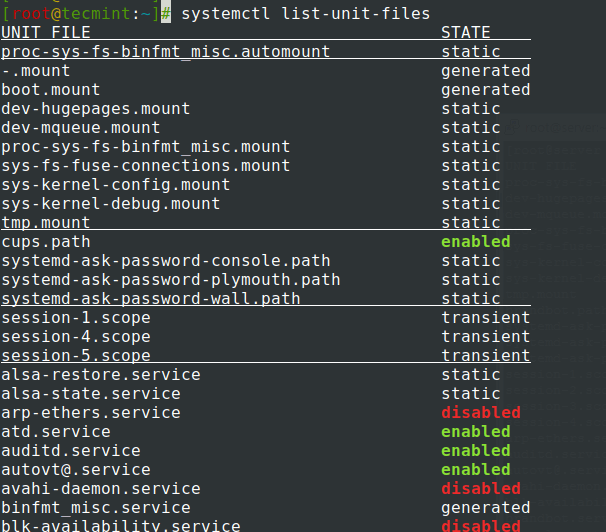Click the session-1.scope unit entry

click(x=76, y=318)
